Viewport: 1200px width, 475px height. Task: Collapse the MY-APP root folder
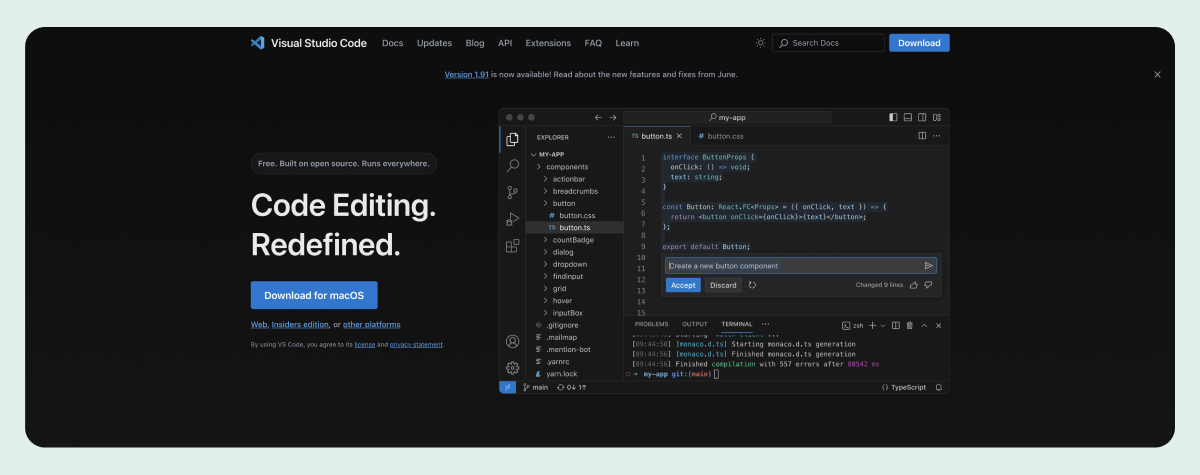[x=533, y=155]
